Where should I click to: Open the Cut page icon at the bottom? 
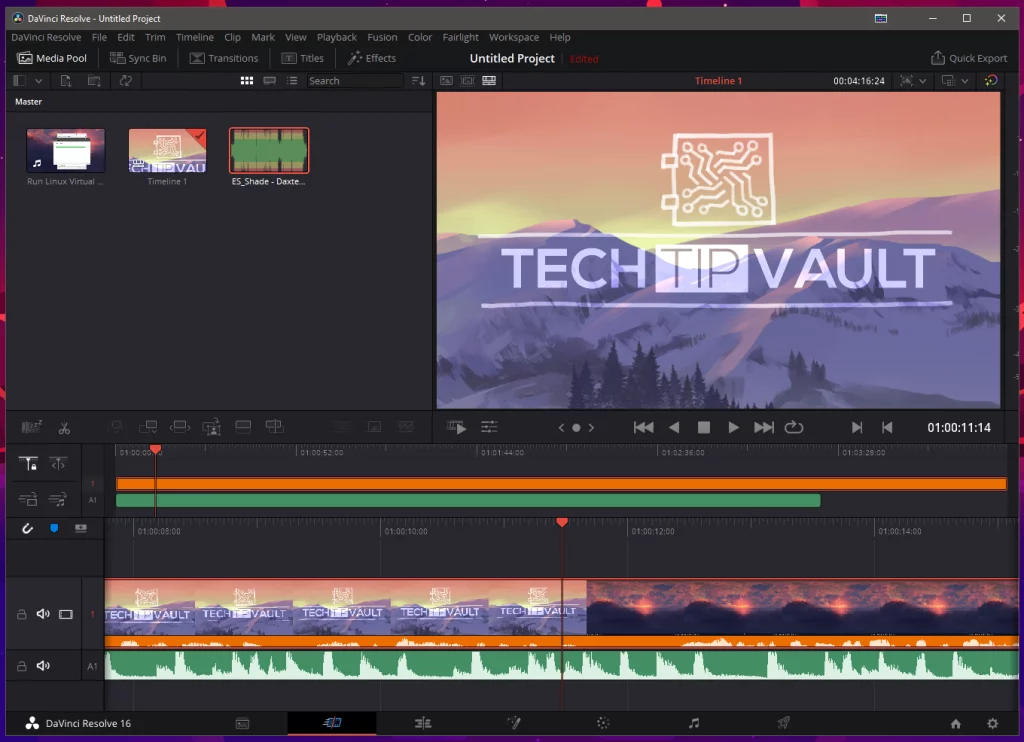point(332,723)
